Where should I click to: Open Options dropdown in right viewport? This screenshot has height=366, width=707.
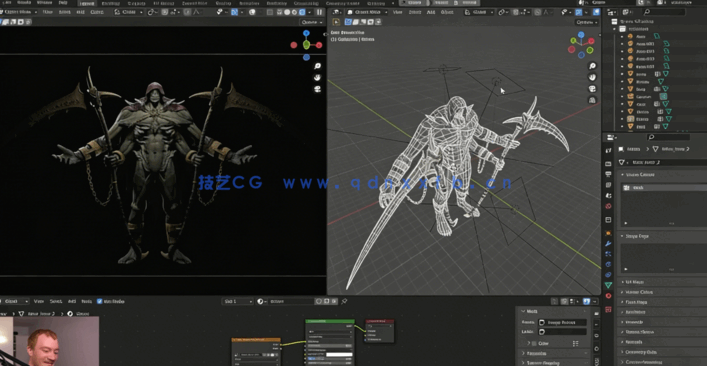click(x=587, y=22)
